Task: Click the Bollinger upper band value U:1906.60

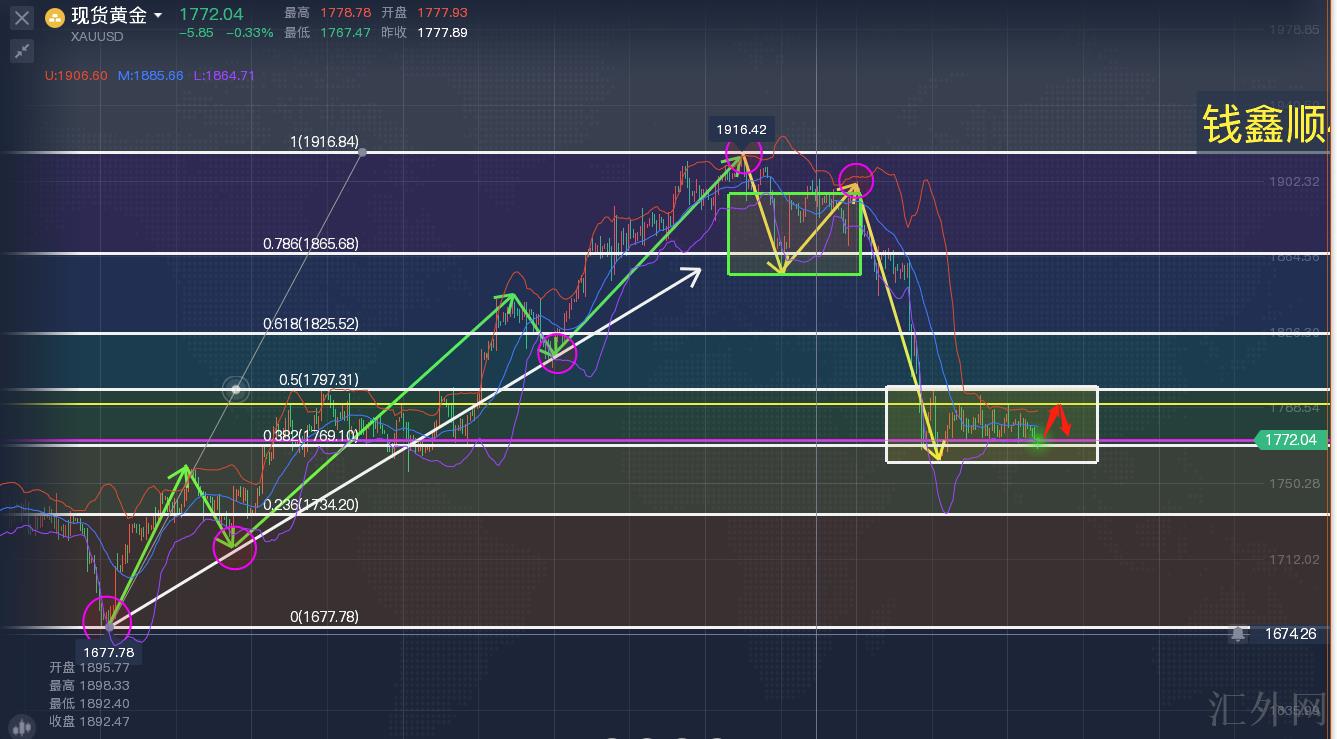Action: (x=76, y=75)
